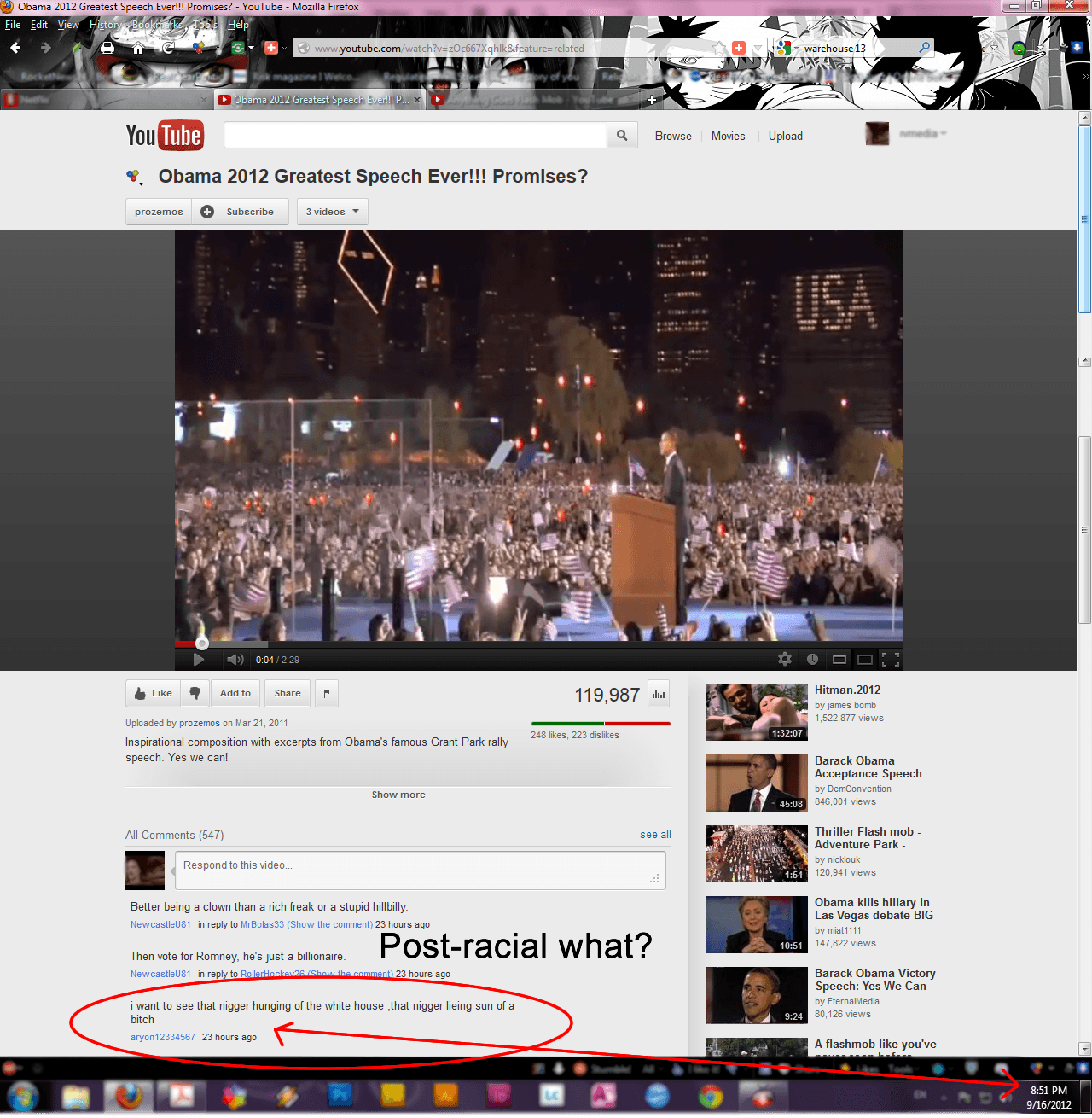
Task: Open the File menu
Action: click(x=13, y=25)
